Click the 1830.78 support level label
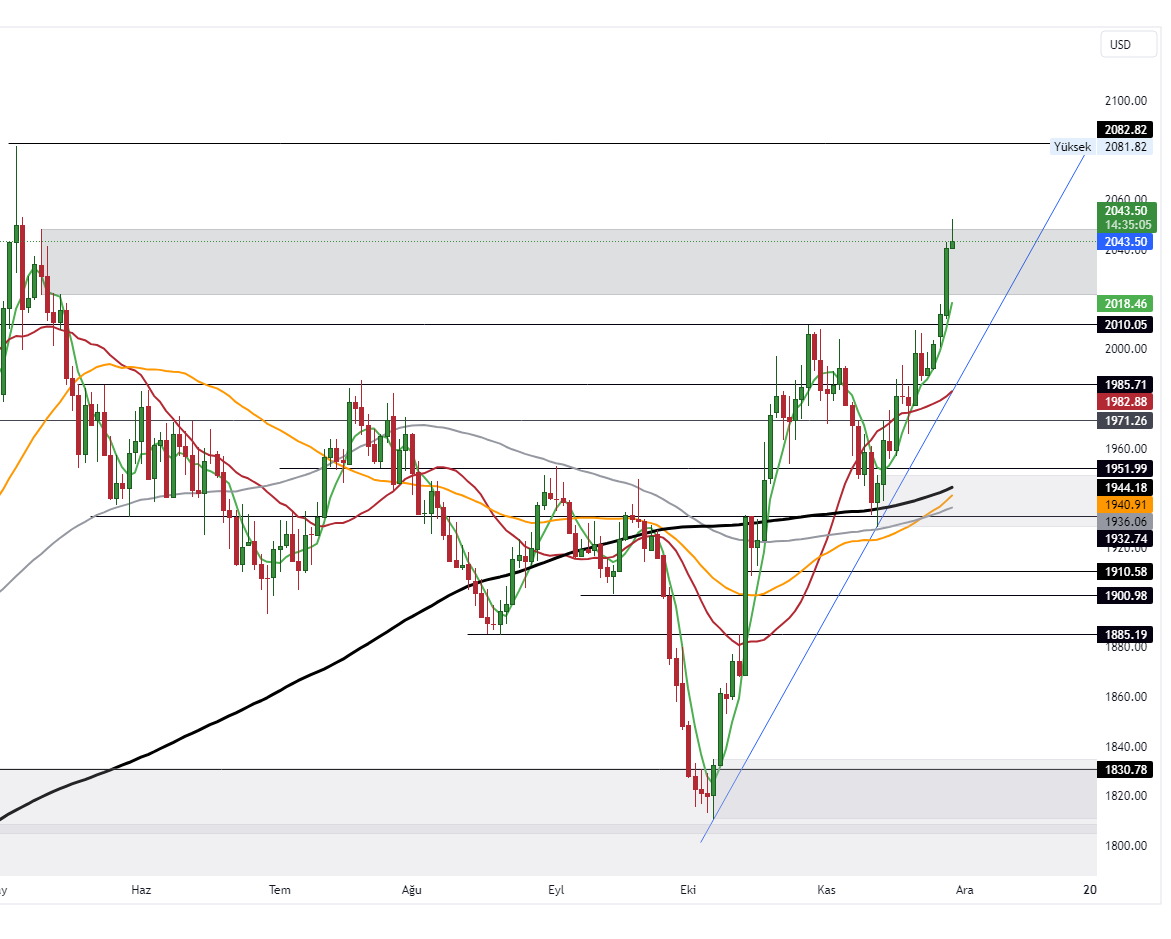This screenshot has height=939, width=1171. click(x=1125, y=770)
